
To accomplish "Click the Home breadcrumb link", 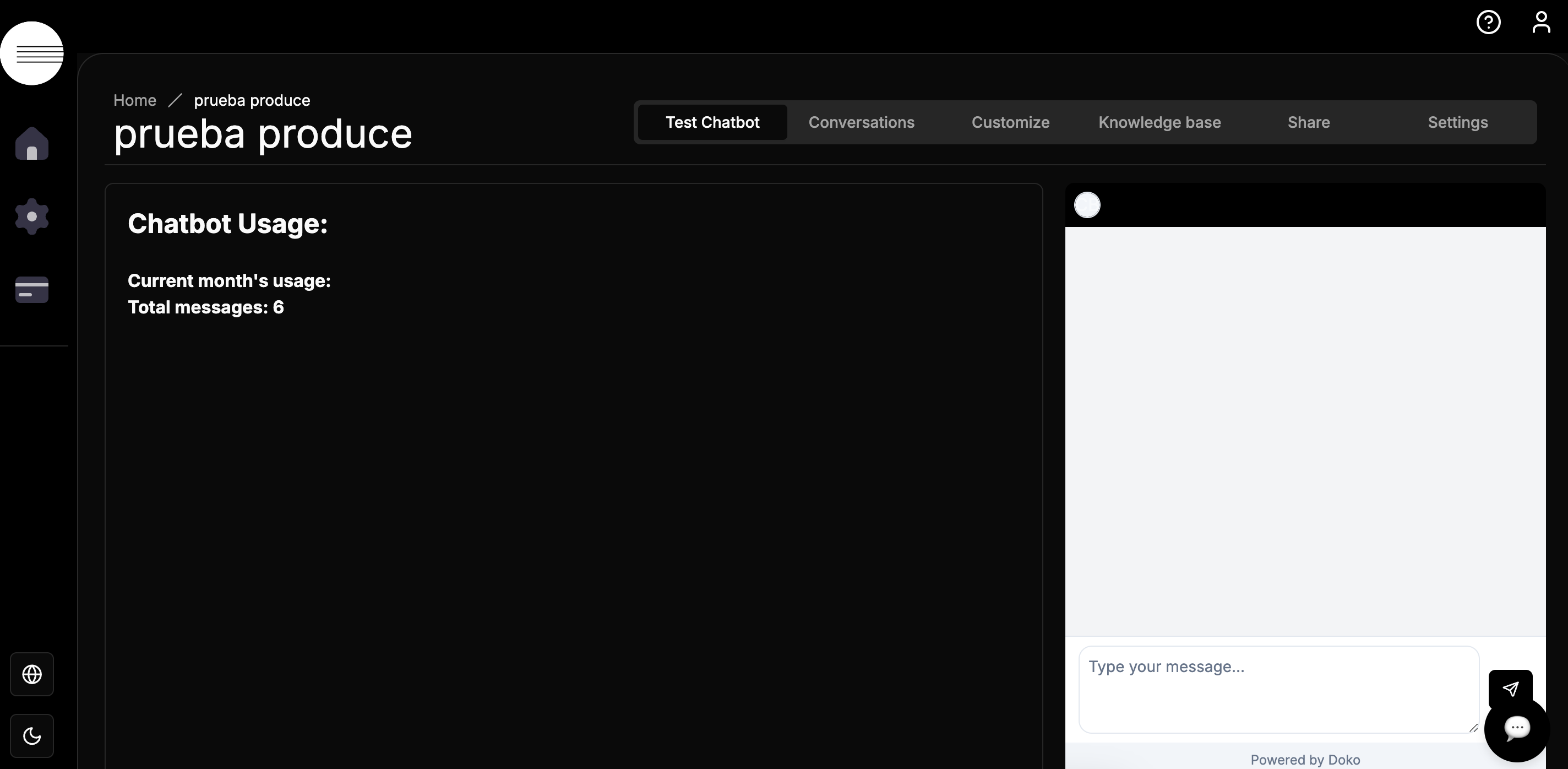I will coord(134,100).
